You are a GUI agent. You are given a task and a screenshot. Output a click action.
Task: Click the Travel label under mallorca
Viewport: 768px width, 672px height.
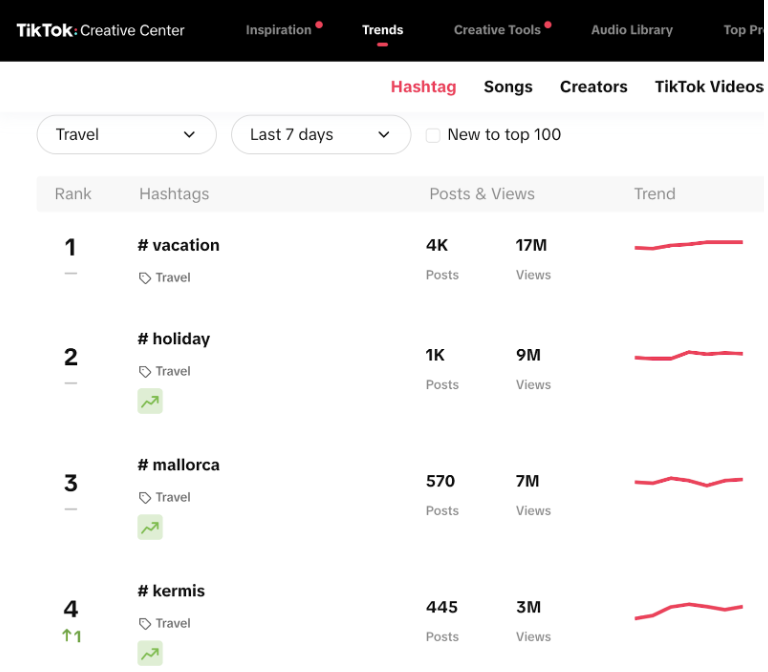(x=173, y=497)
